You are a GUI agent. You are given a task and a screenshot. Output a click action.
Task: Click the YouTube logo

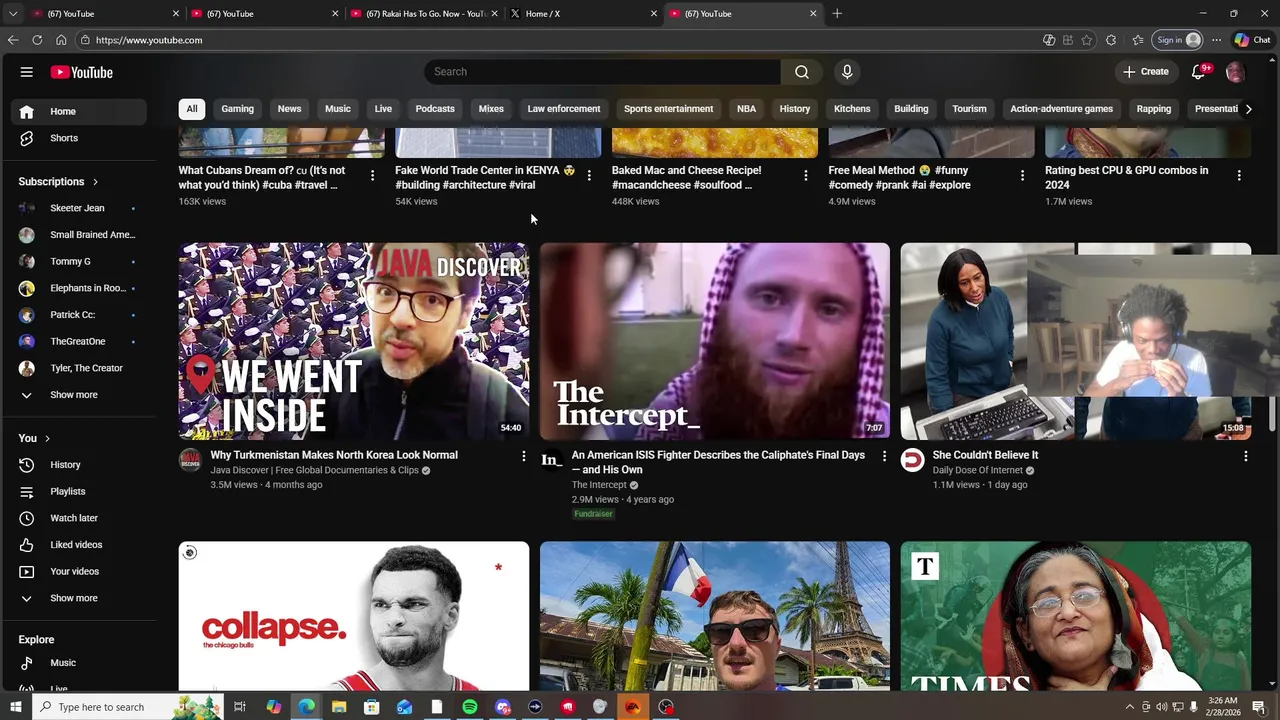[x=82, y=72]
